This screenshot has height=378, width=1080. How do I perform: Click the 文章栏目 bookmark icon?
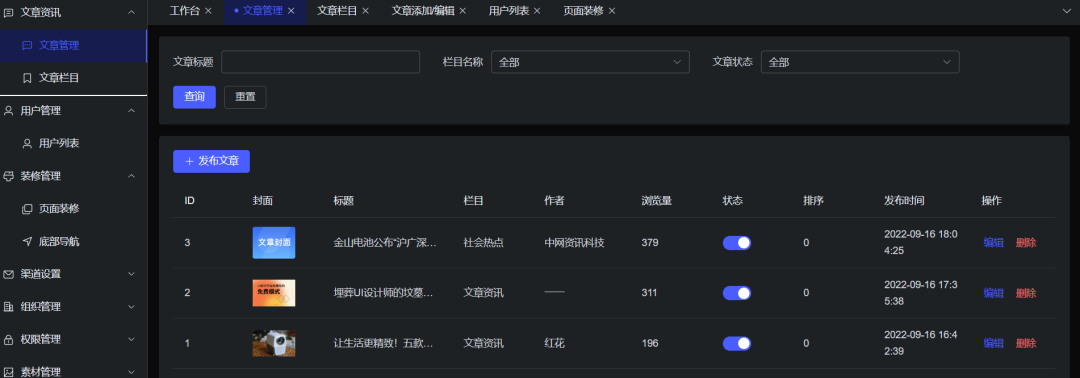click(x=27, y=78)
